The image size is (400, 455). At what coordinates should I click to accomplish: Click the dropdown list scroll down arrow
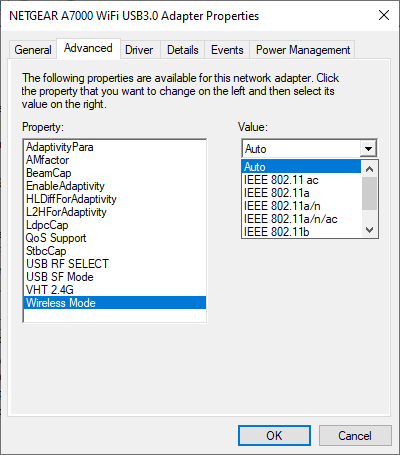(x=369, y=230)
